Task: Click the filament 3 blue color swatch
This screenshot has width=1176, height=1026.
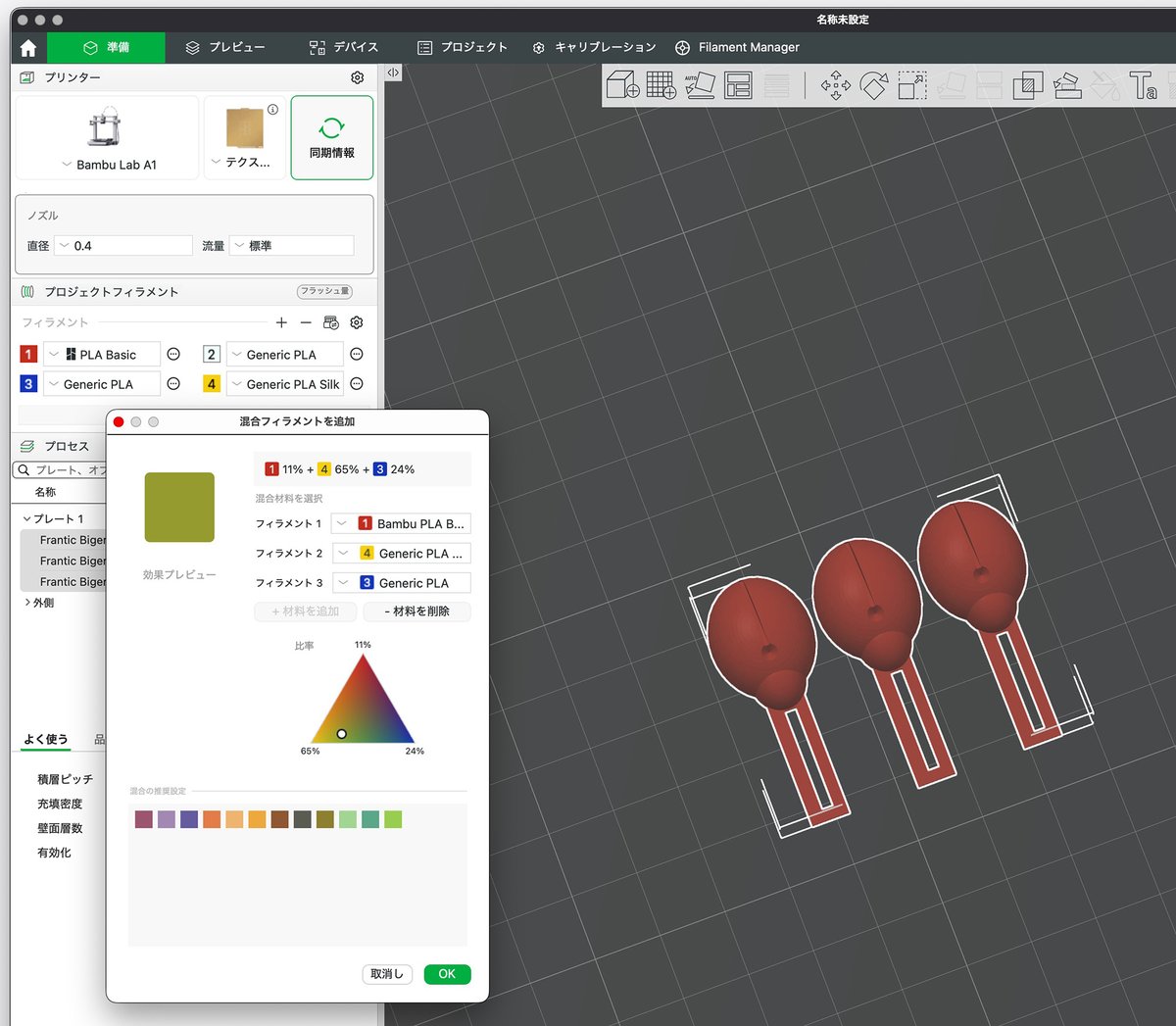Action: pyautogui.click(x=28, y=384)
